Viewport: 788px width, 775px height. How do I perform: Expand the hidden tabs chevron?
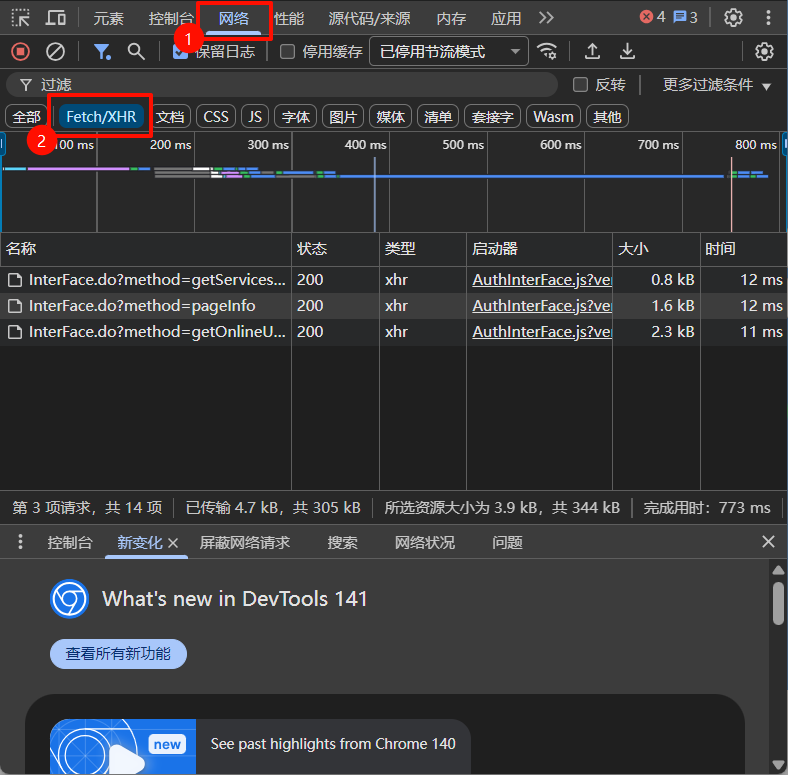click(546, 18)
